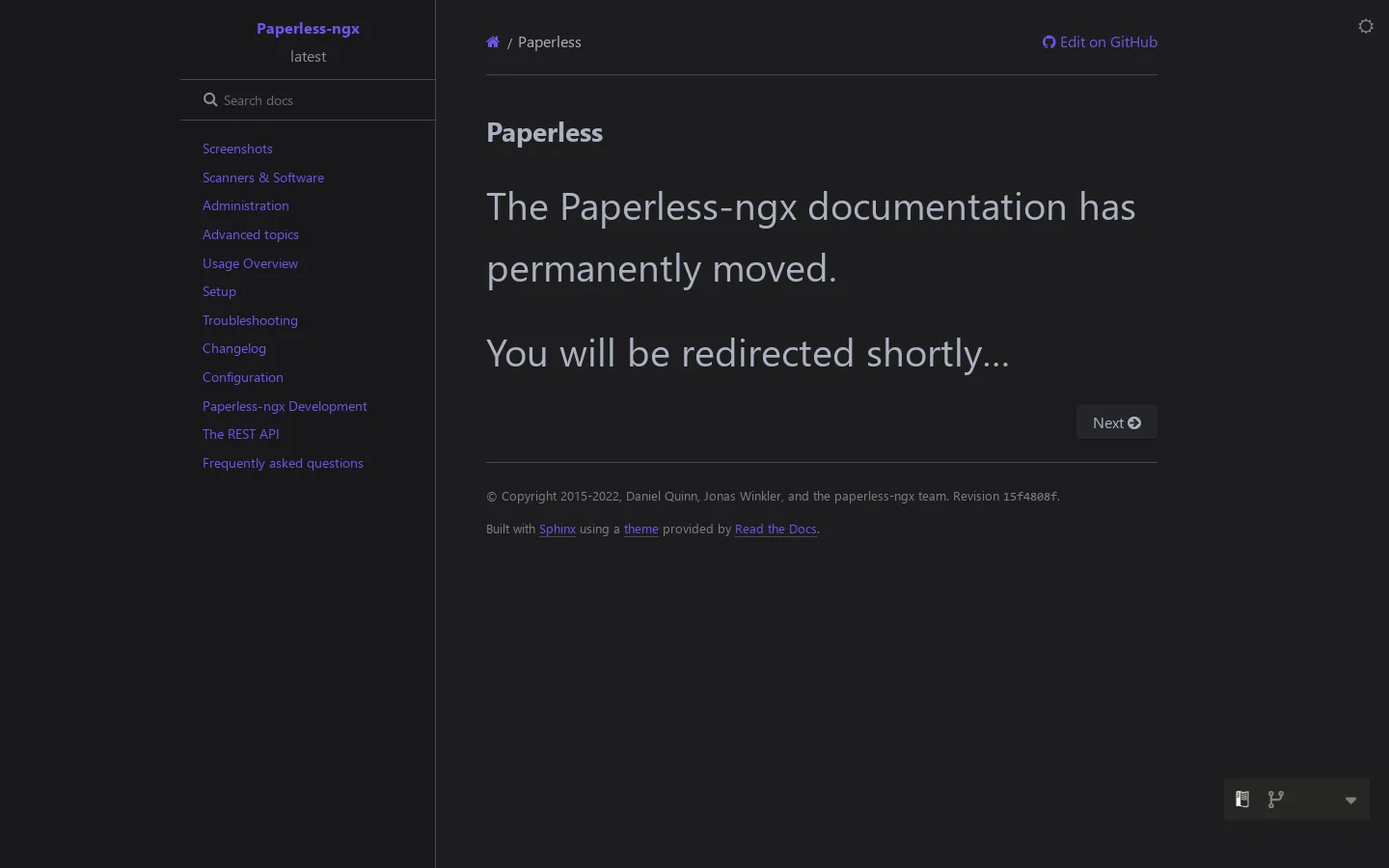
Task: Open Paperless-ngx Development page
Action: (285, 406)
